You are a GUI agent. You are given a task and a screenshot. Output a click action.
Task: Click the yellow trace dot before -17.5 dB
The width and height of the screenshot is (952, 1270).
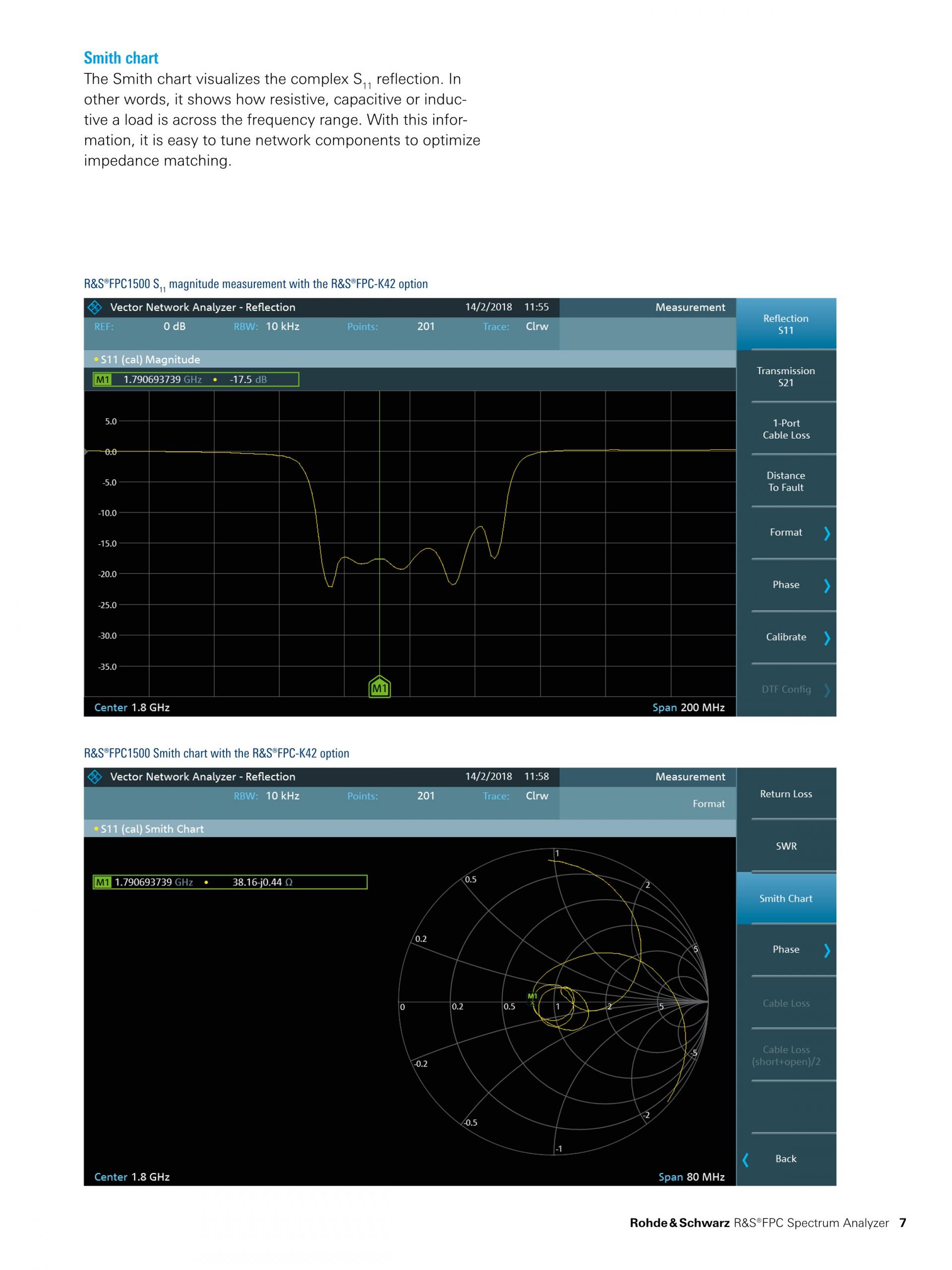[215, 380]
